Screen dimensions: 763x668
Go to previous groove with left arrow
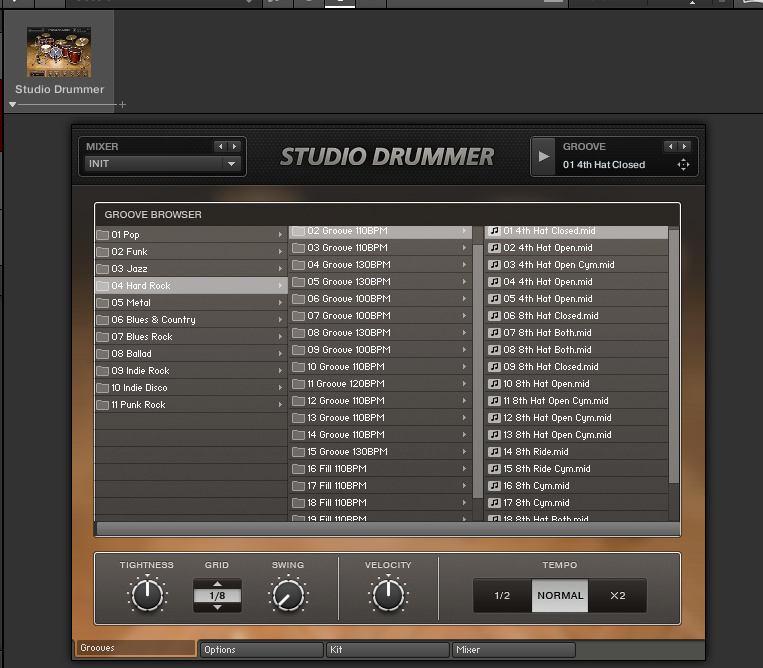671,146
